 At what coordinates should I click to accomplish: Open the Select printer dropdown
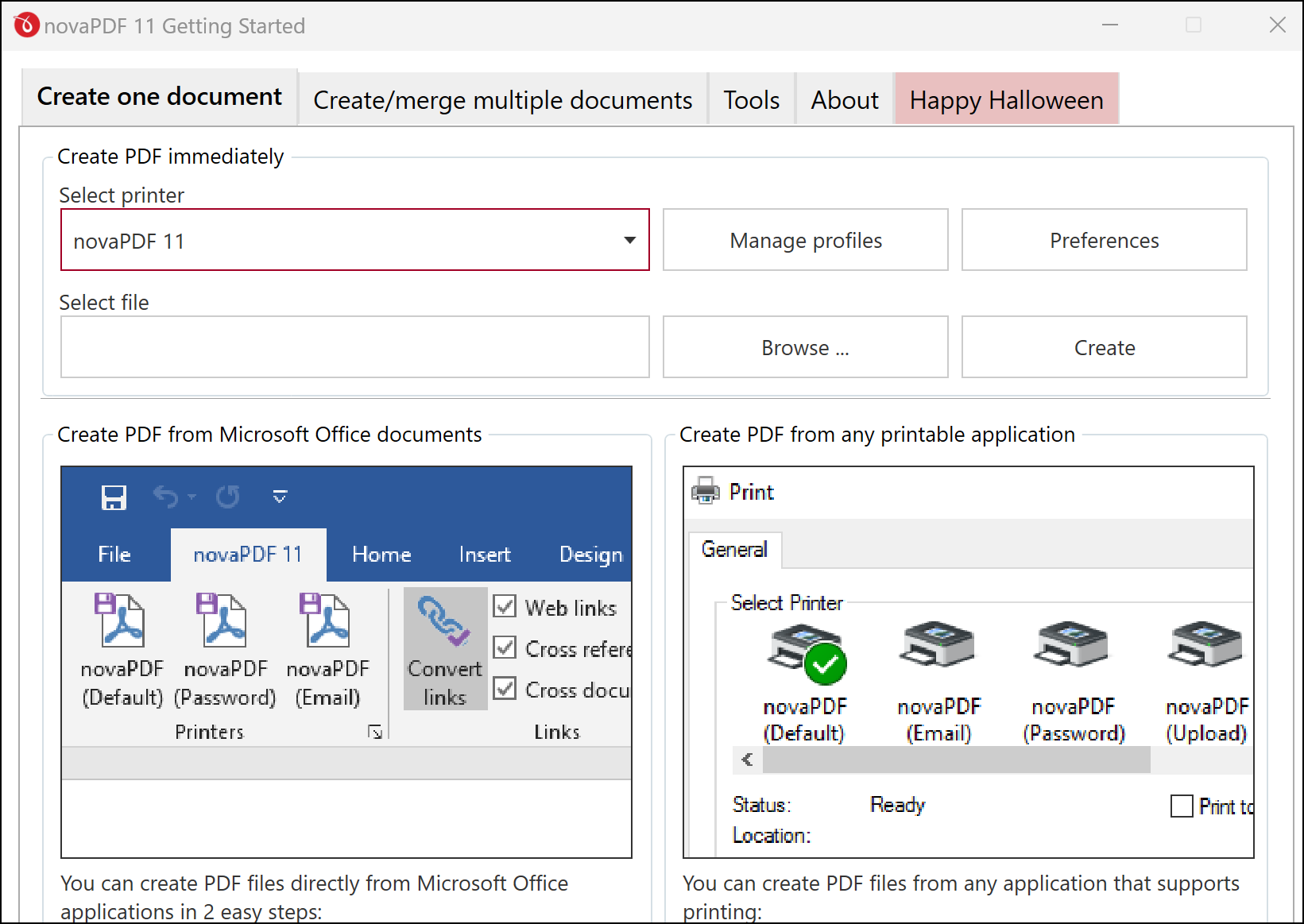point(355,240)
